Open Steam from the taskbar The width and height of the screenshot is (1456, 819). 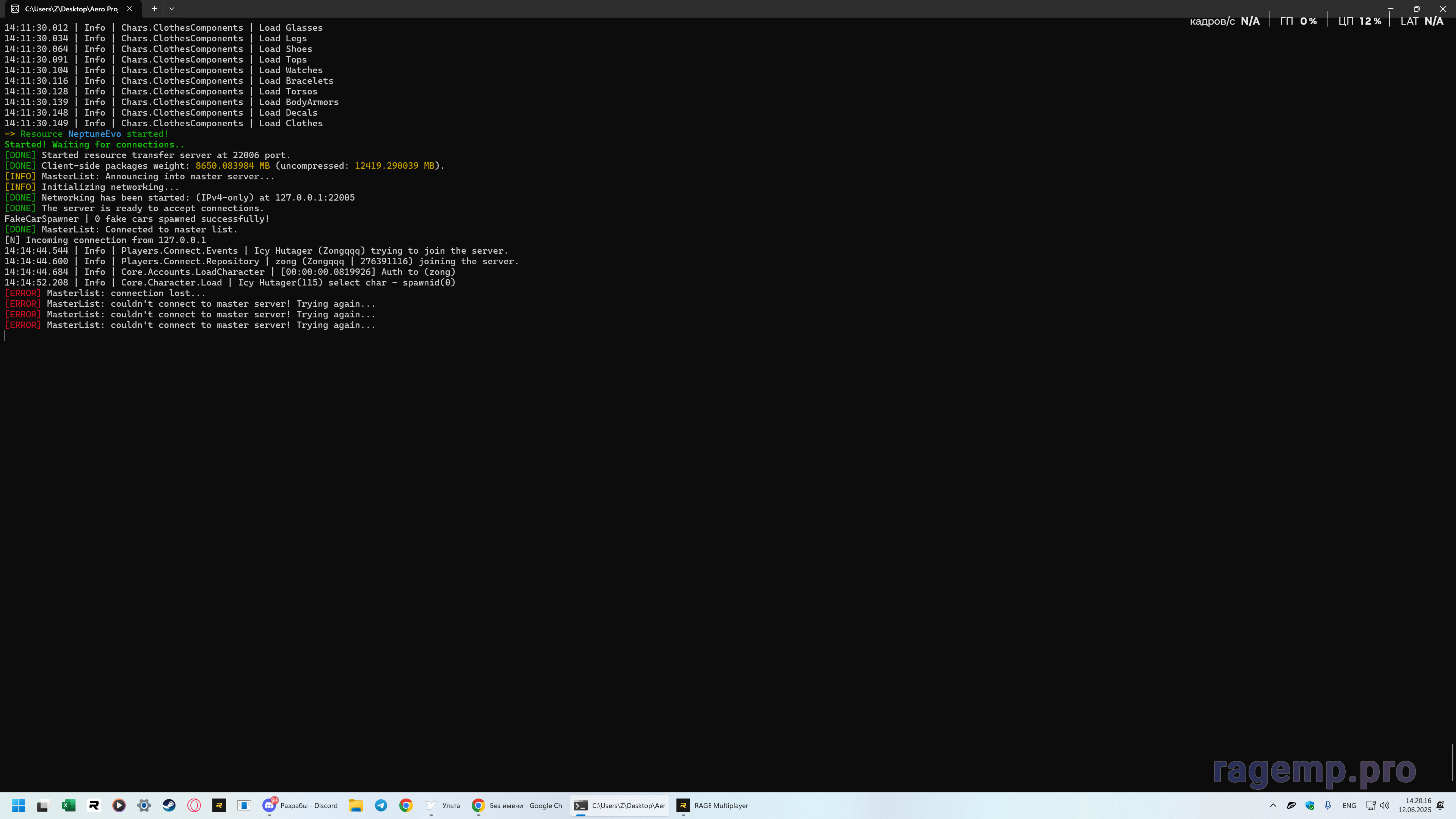169,805
